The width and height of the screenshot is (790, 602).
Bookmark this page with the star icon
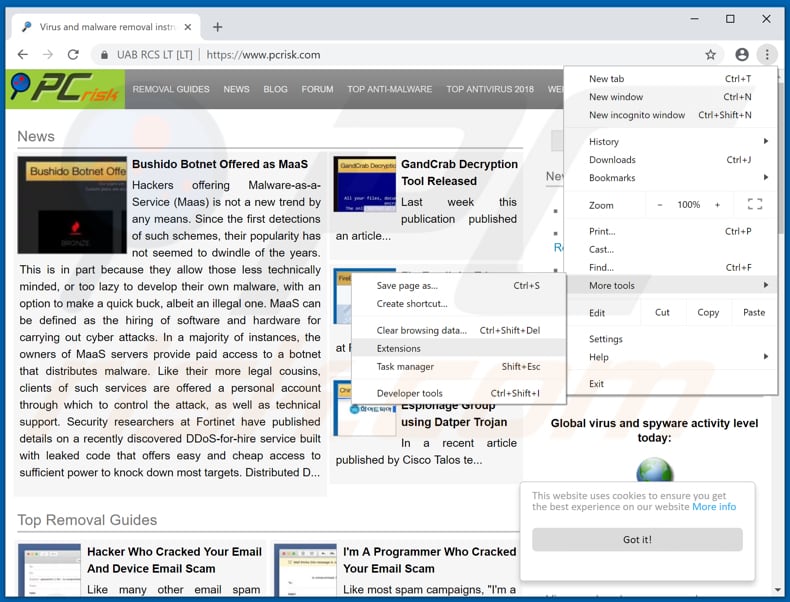coord(710,54)
